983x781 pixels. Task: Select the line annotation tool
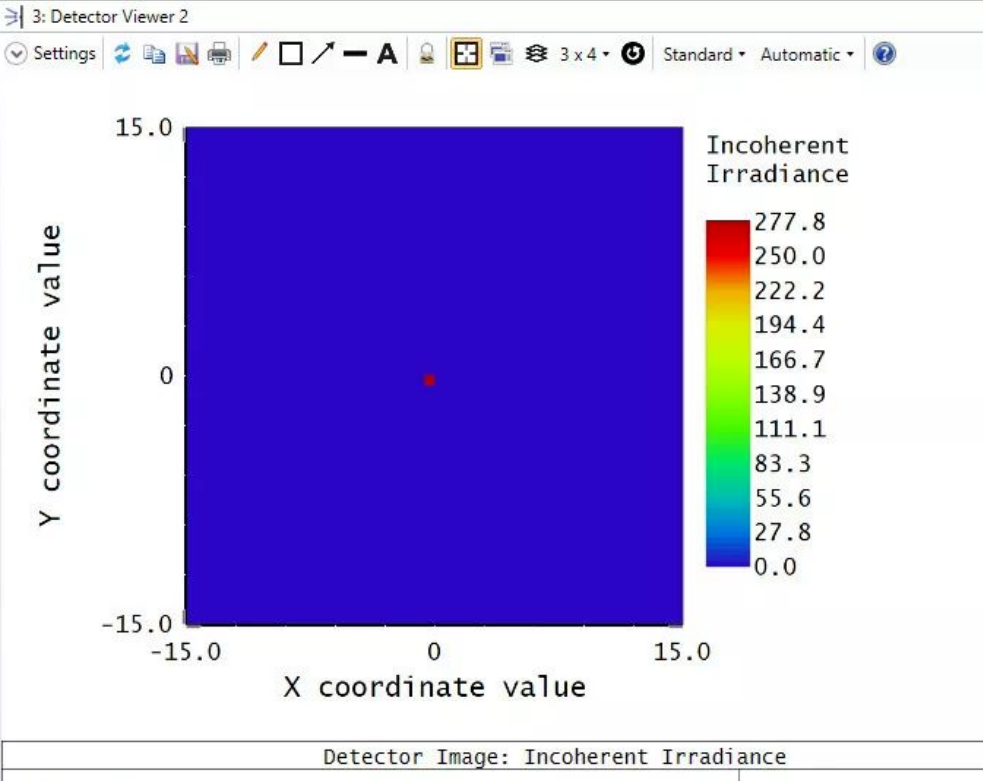[x=355, y=54]
